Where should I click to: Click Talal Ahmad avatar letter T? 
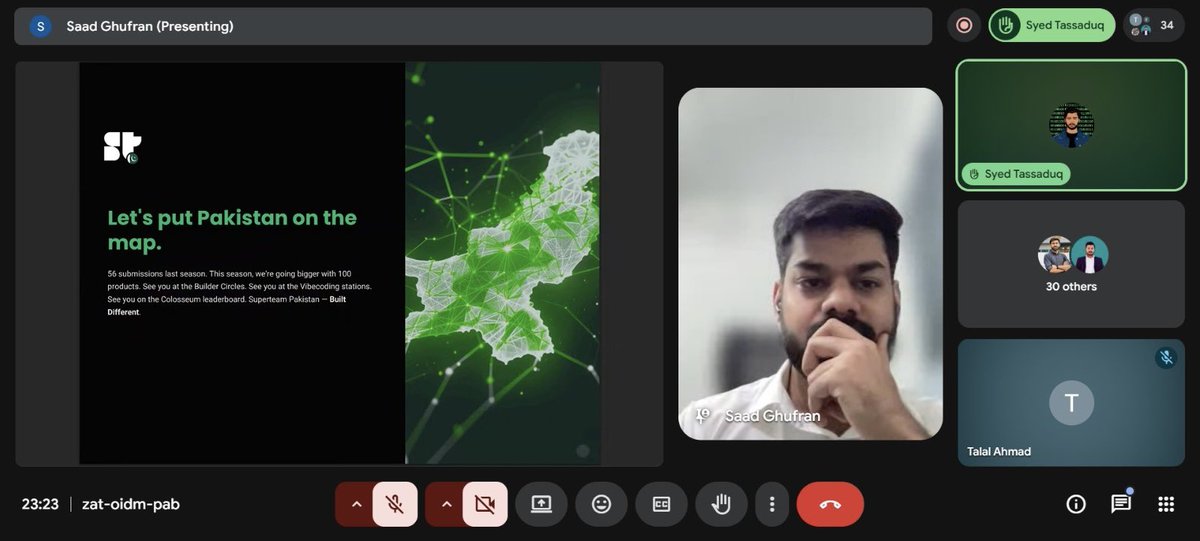point(1071,403)
